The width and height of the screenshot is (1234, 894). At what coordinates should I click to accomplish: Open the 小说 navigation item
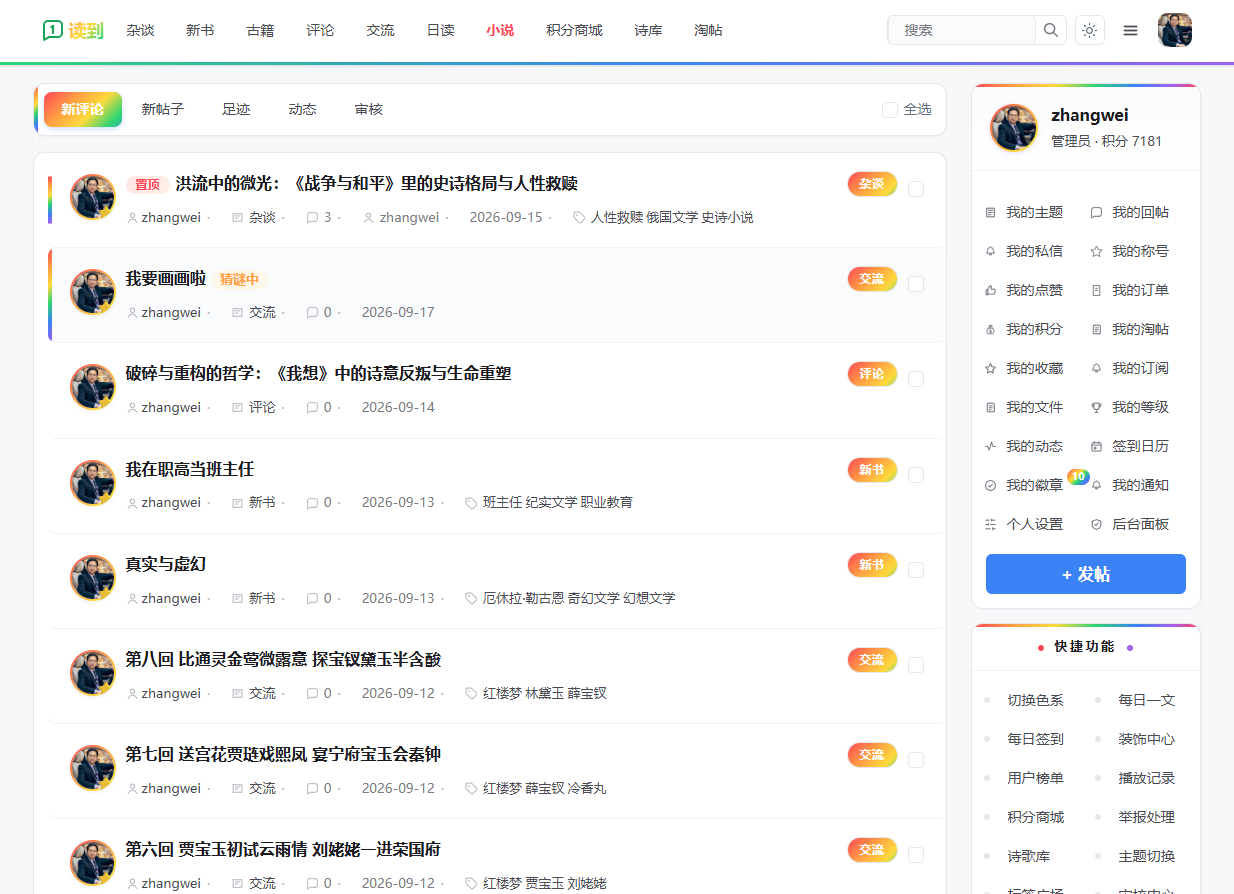point(500,30)
